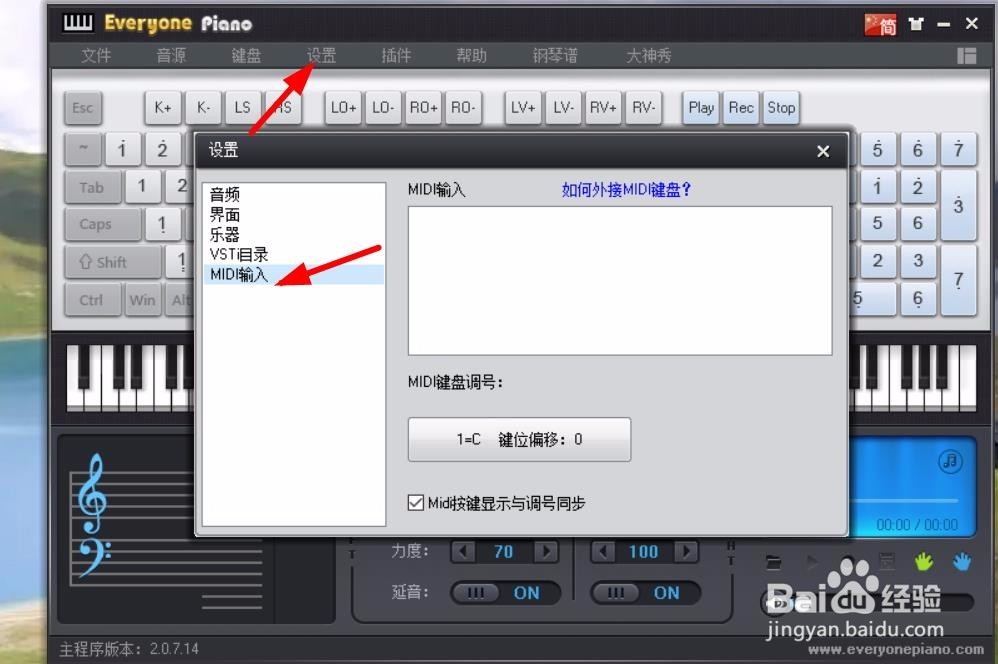
Task: Click the RV- key
Action: coord(643,108)
